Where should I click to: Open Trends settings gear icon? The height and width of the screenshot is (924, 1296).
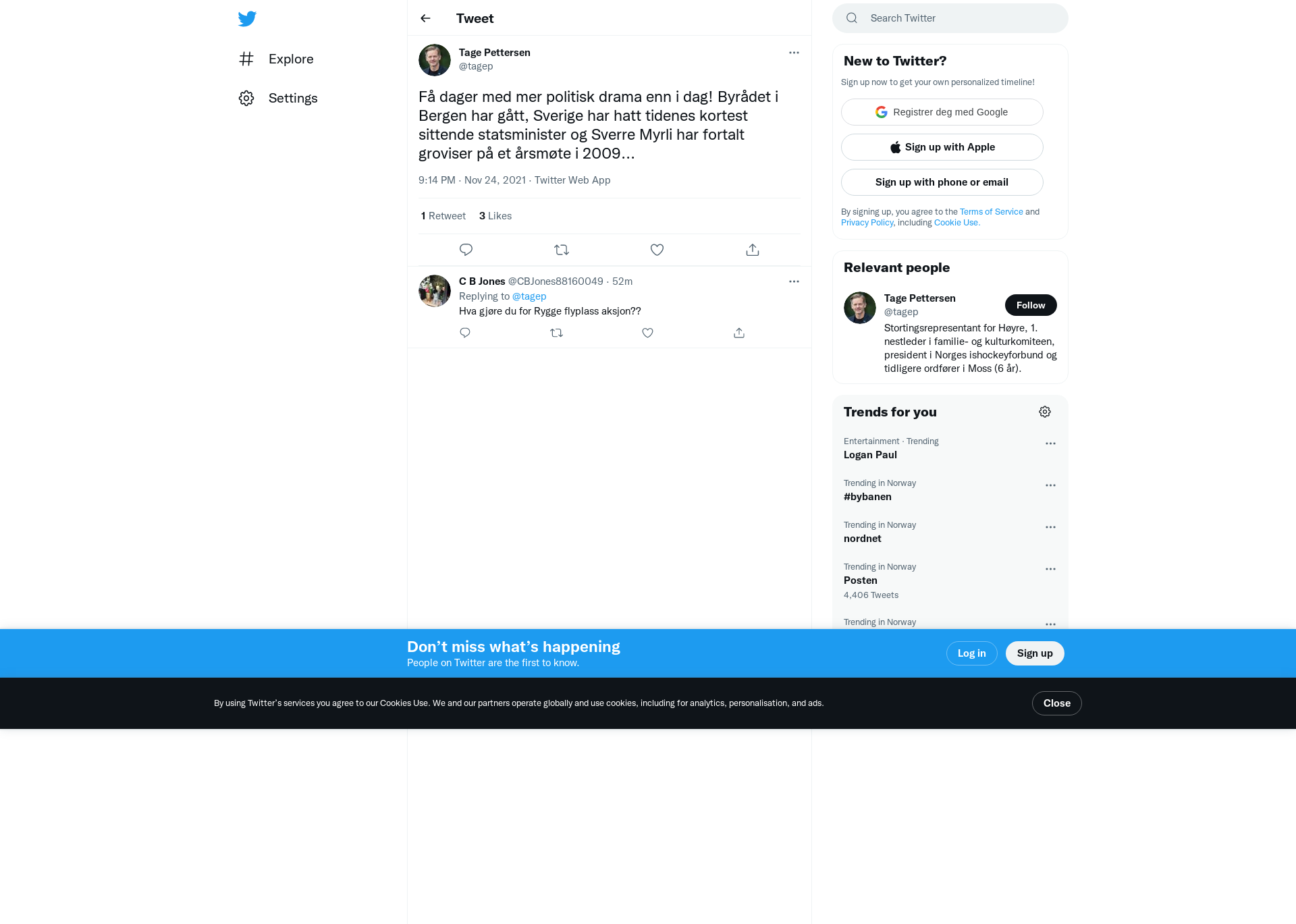point(1045,412)
